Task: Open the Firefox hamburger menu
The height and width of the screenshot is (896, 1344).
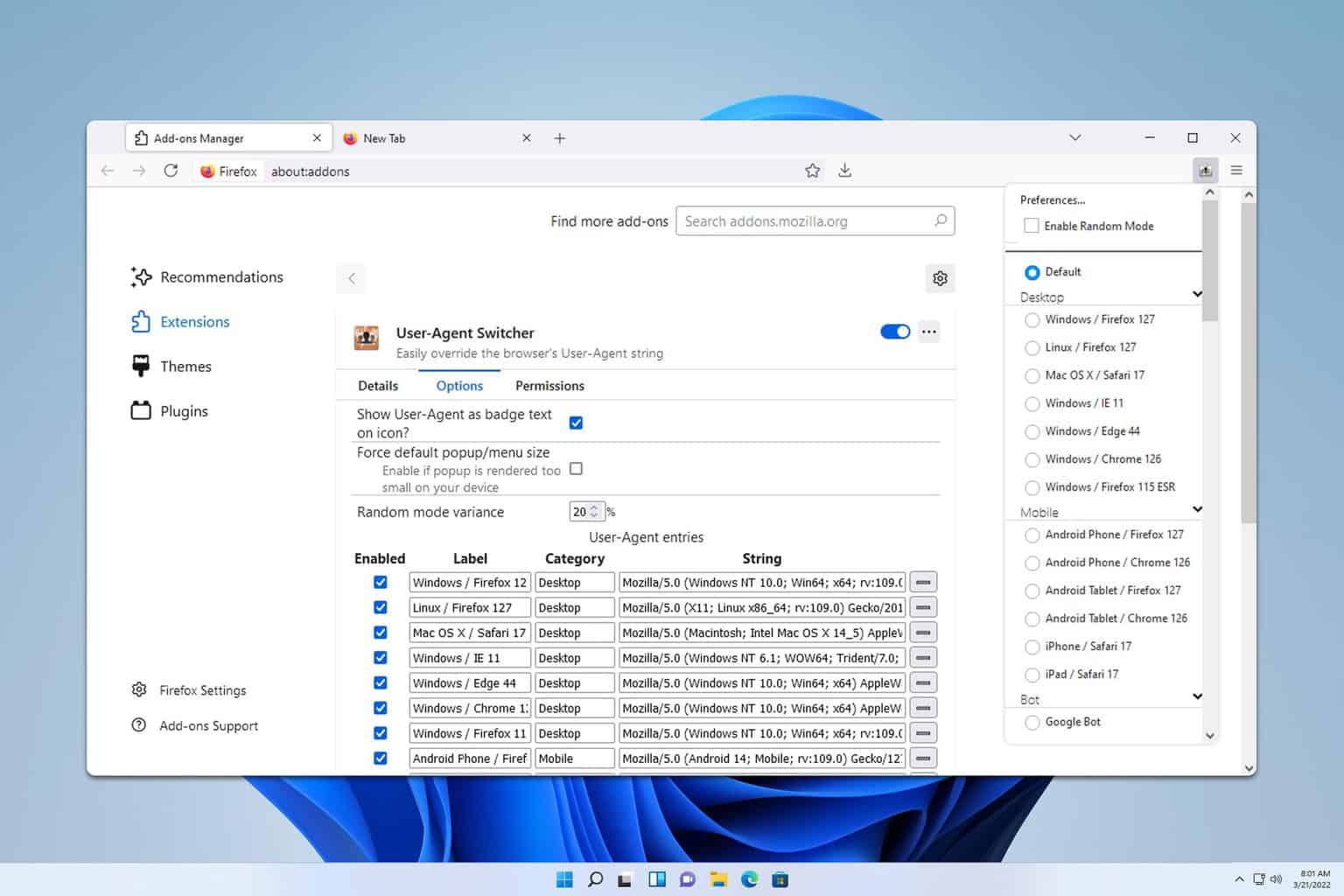Action: 1236,171
